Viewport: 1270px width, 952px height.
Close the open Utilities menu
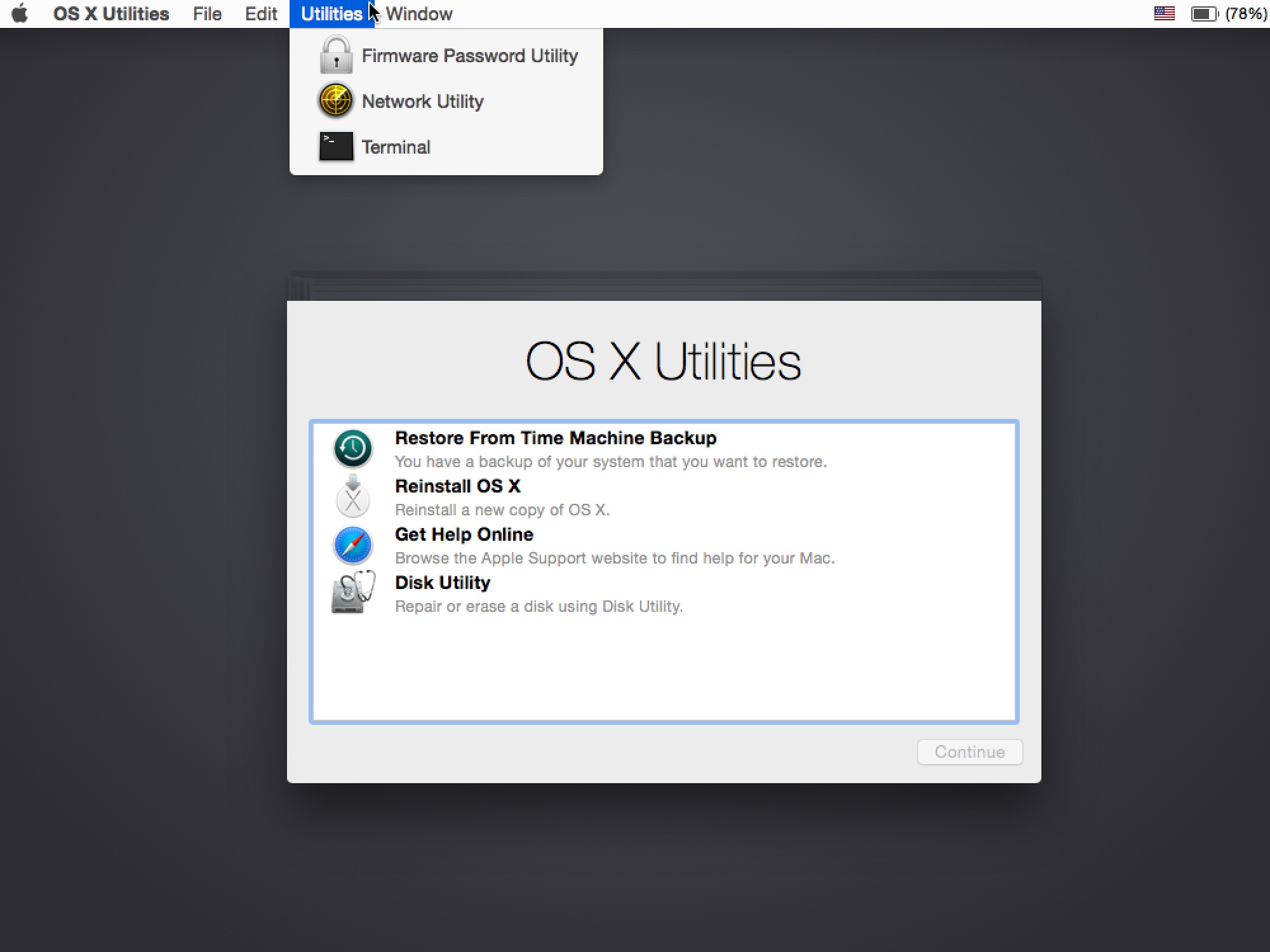[331, 14]
